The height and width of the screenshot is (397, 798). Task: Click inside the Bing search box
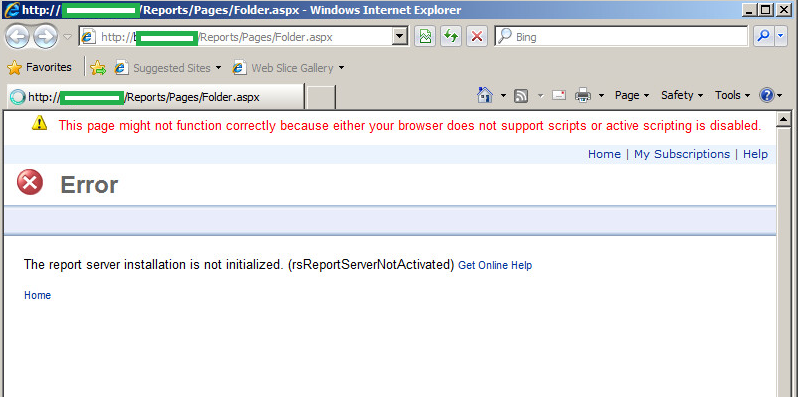(x=621, y=37)
